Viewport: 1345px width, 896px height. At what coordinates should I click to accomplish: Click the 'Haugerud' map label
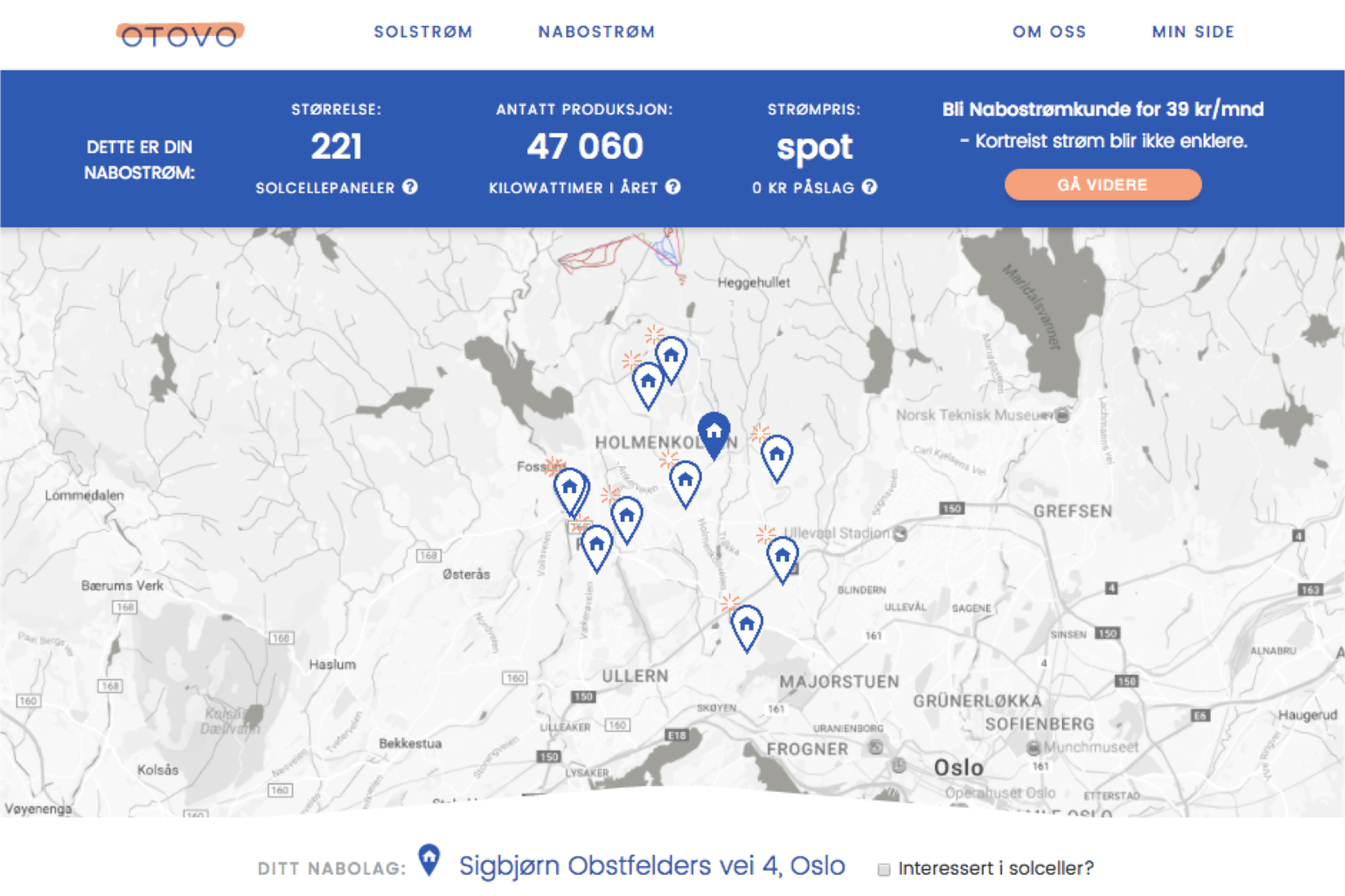point(1307,715)
